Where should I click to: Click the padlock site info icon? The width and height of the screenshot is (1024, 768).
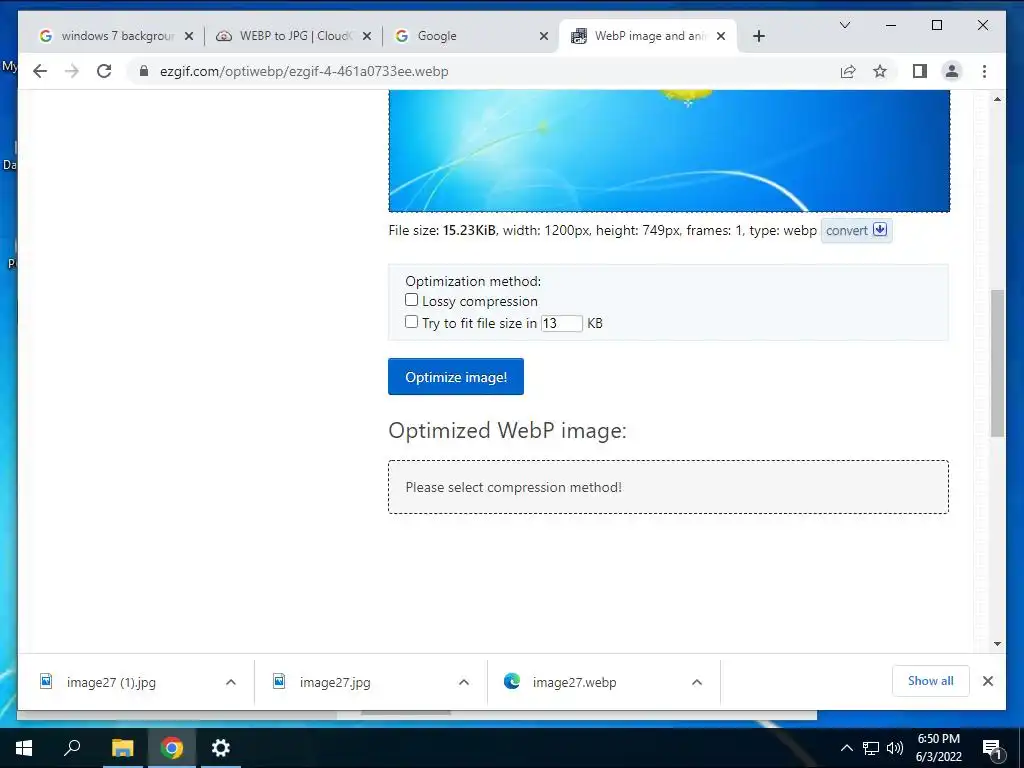click(x=144, y=71)
